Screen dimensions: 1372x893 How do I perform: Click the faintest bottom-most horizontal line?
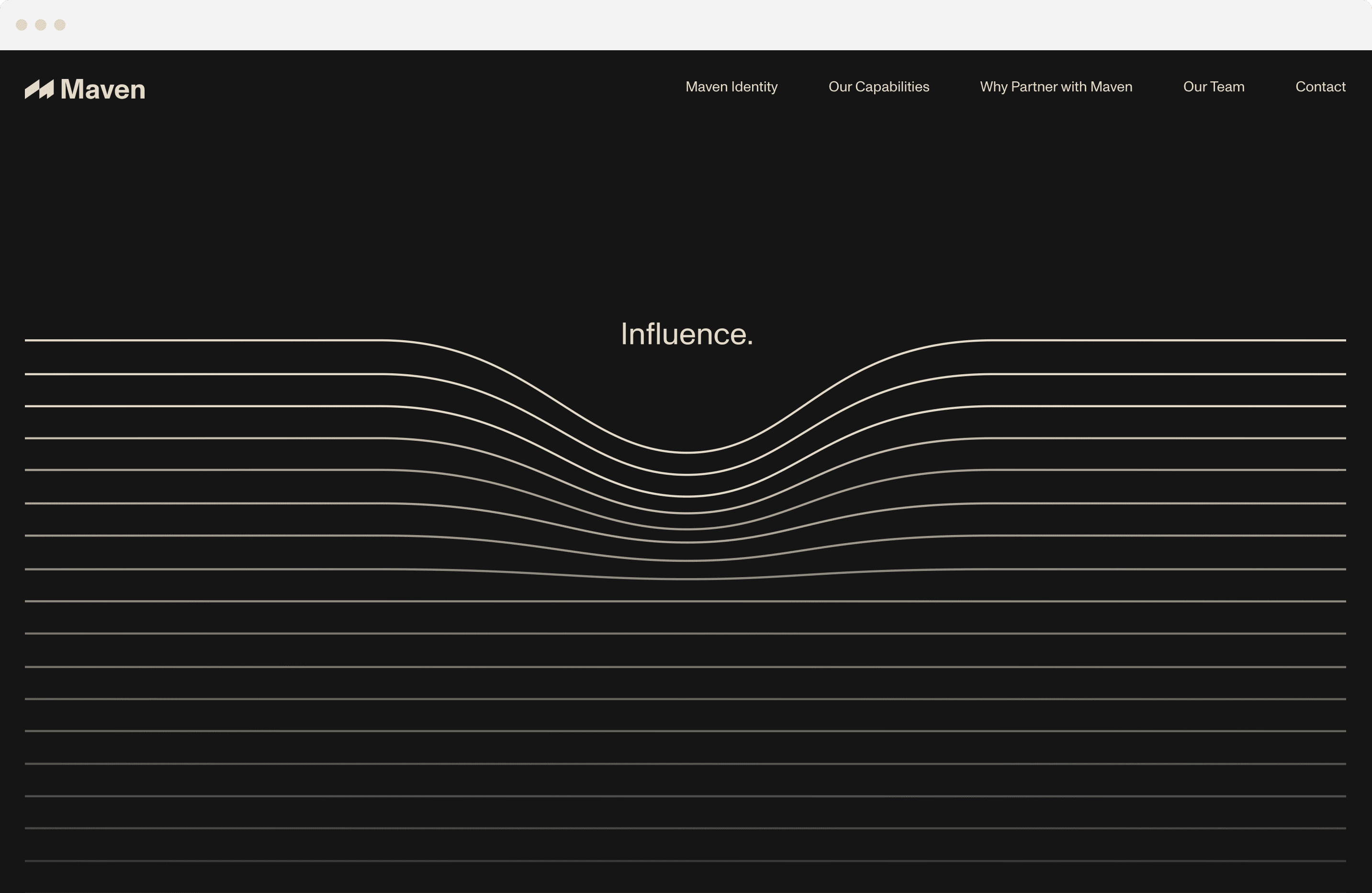(x=686, y=861)
